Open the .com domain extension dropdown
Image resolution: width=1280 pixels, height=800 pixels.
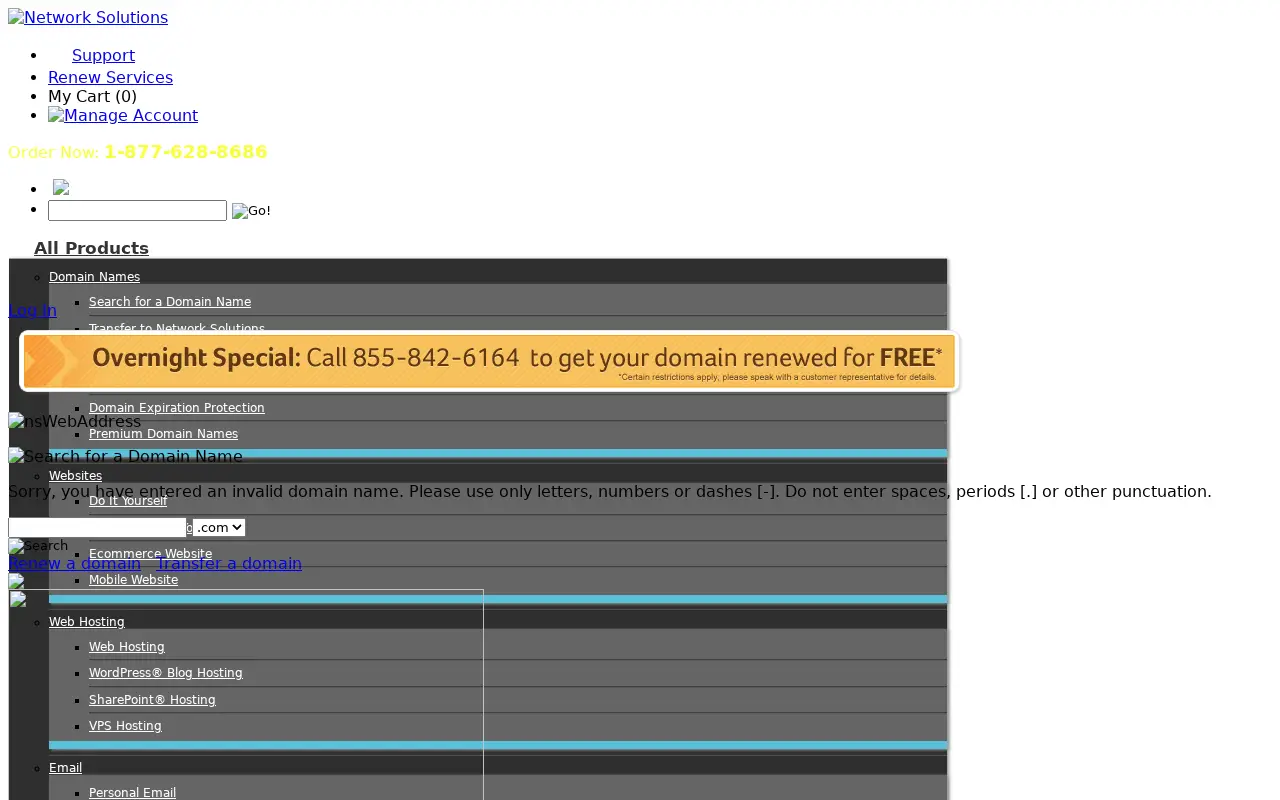219,527
